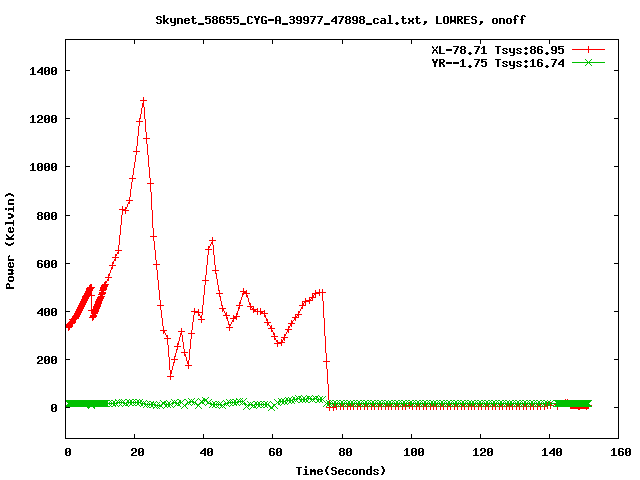The height and width of the screenshot is (480, 640).
Task: Click the 1200 y-axis tick label
Action: 43,119
